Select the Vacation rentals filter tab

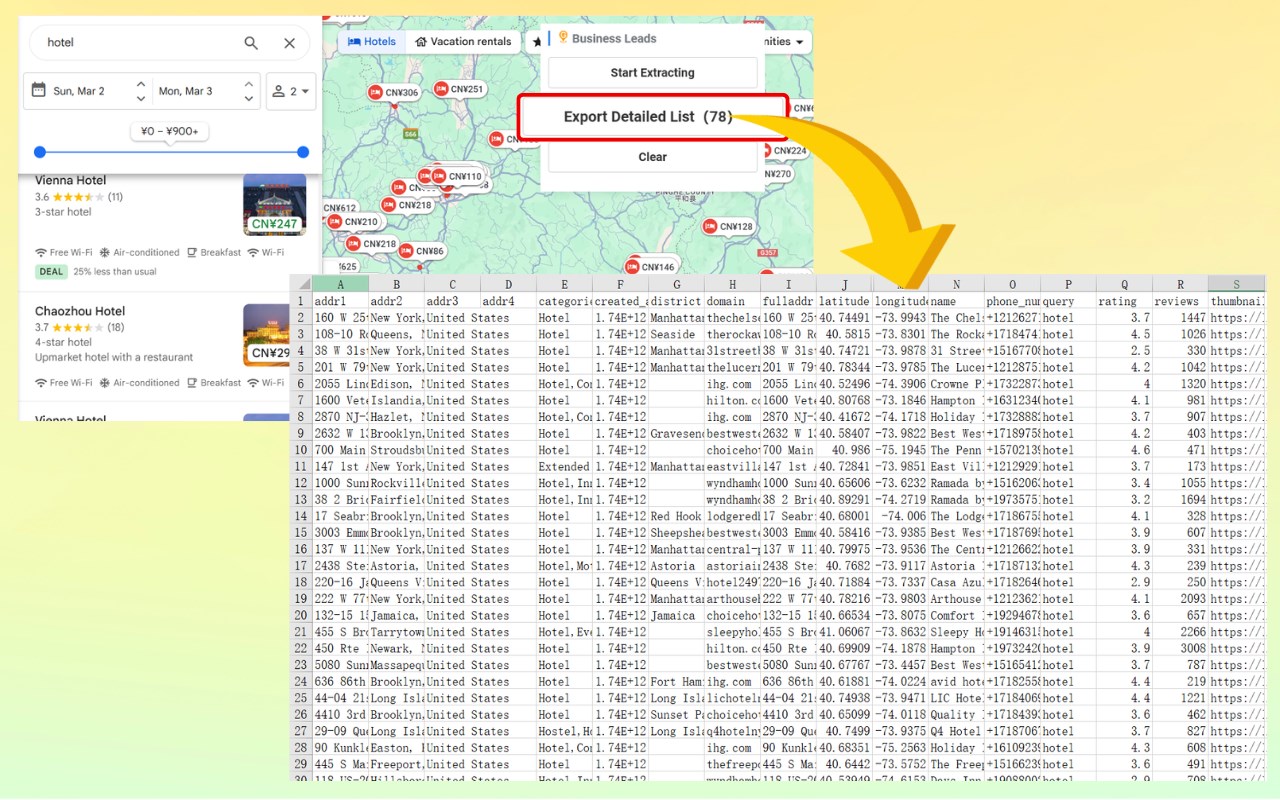(x=463, y=42)
